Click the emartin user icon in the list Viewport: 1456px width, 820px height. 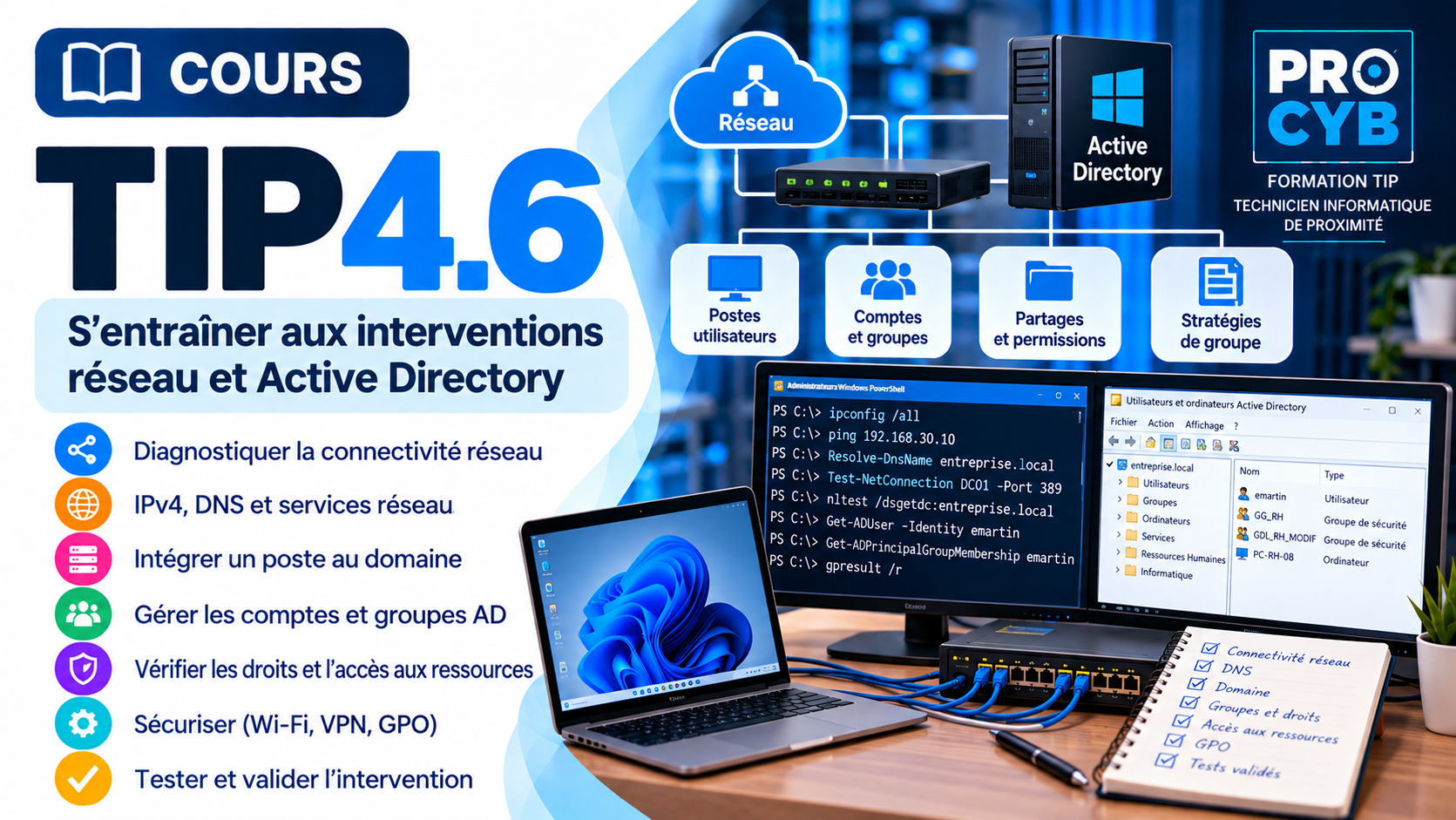click(x=1243, y=494)
